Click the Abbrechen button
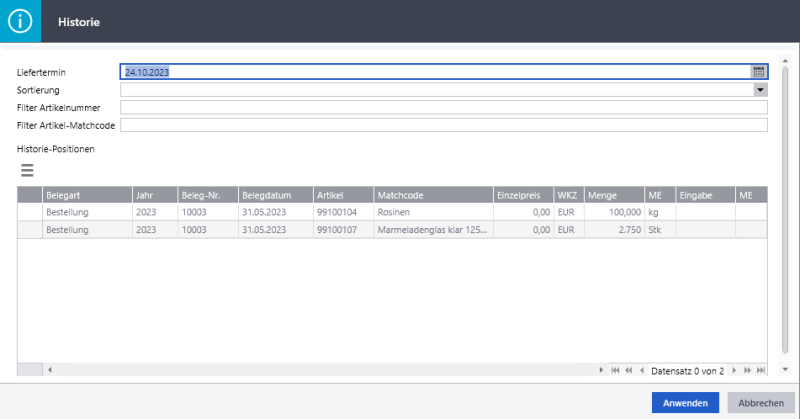The image size is (800, 419). tap(761, 403)
